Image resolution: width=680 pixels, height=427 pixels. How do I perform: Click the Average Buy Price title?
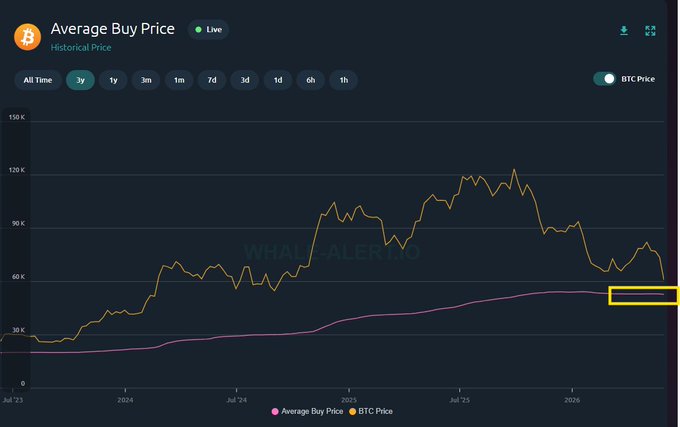click(113, 29)
